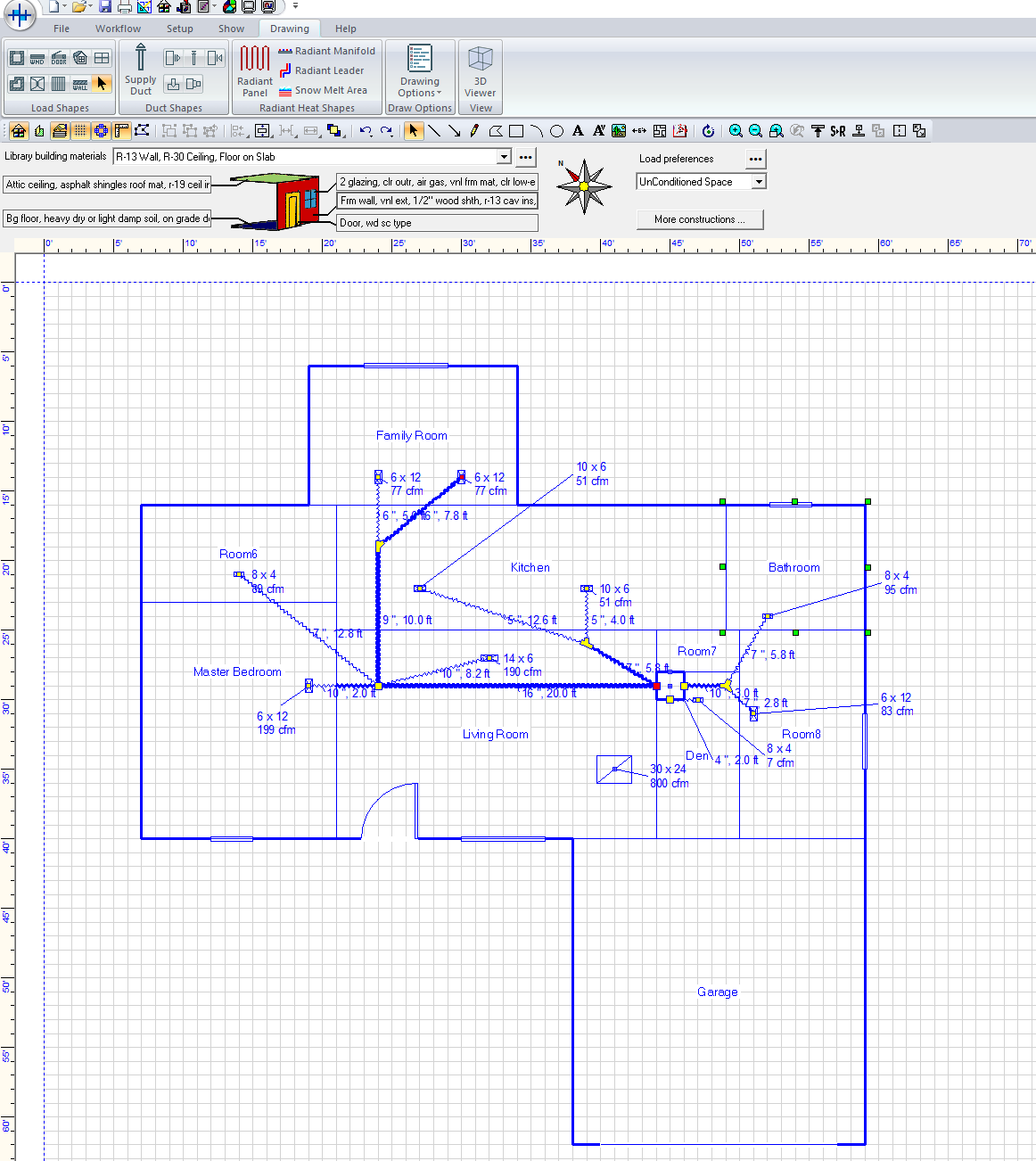
Task: Select the Room load shape tool
Action: coord(16,58)
